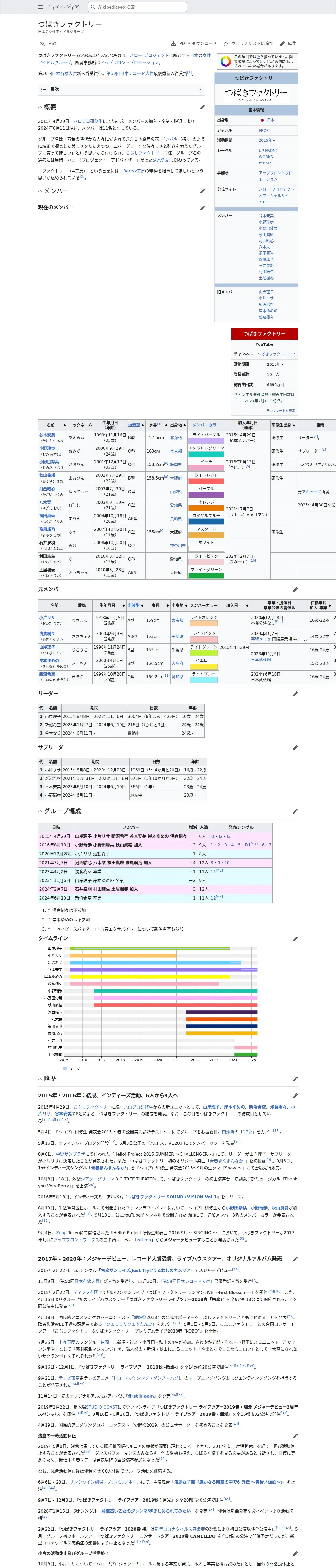Image resolution: width=336 pixels, height=1568 pixels.
Task: Click the 北海道 birthplace link
Action: pyautogui.click(x=176, y=438)
